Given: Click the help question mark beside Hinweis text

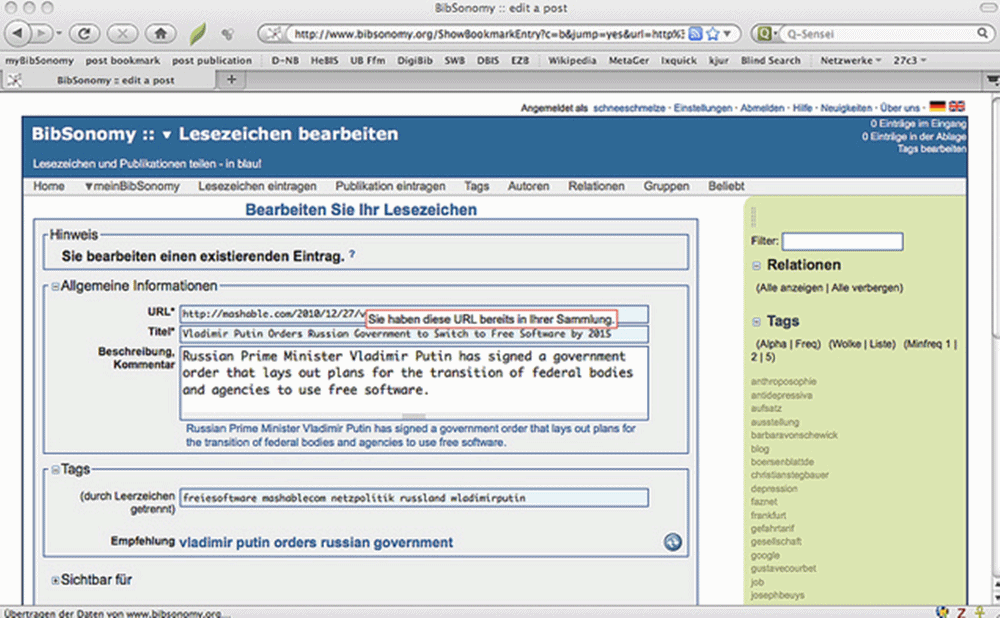Looking at the screenshot, I should 351,254.
